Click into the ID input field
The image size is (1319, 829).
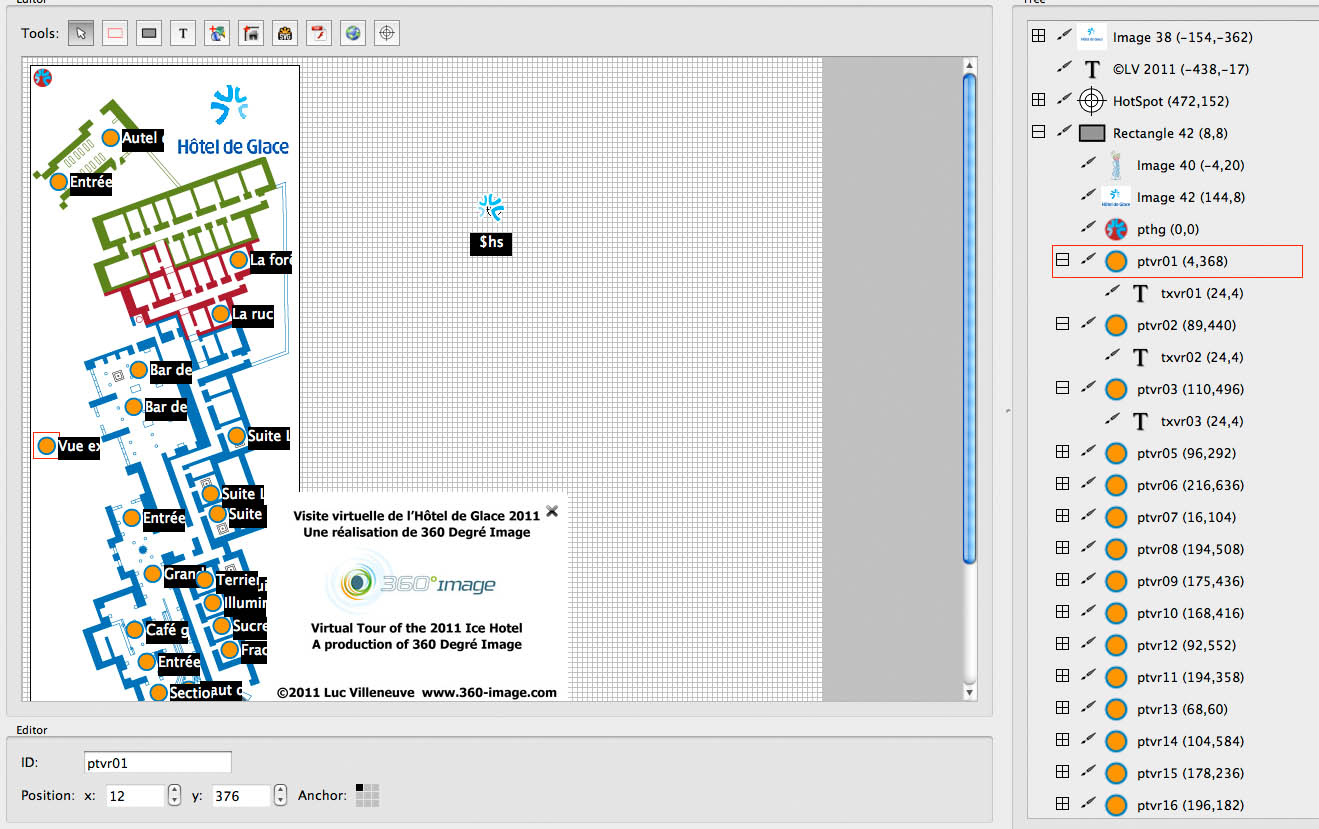[x=158, y=763]
